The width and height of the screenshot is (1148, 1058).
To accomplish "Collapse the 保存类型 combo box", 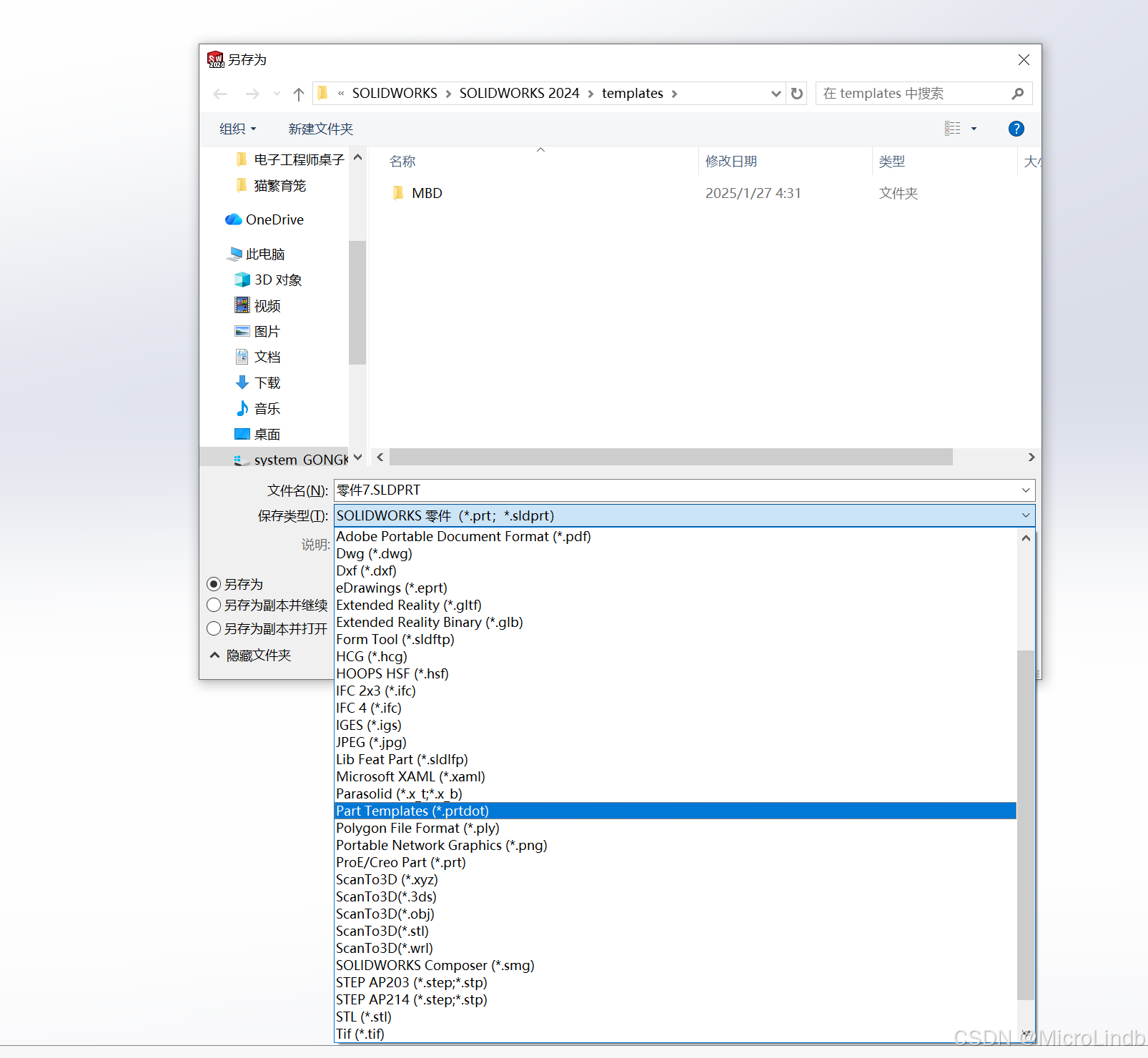I will click(1026, 515).
